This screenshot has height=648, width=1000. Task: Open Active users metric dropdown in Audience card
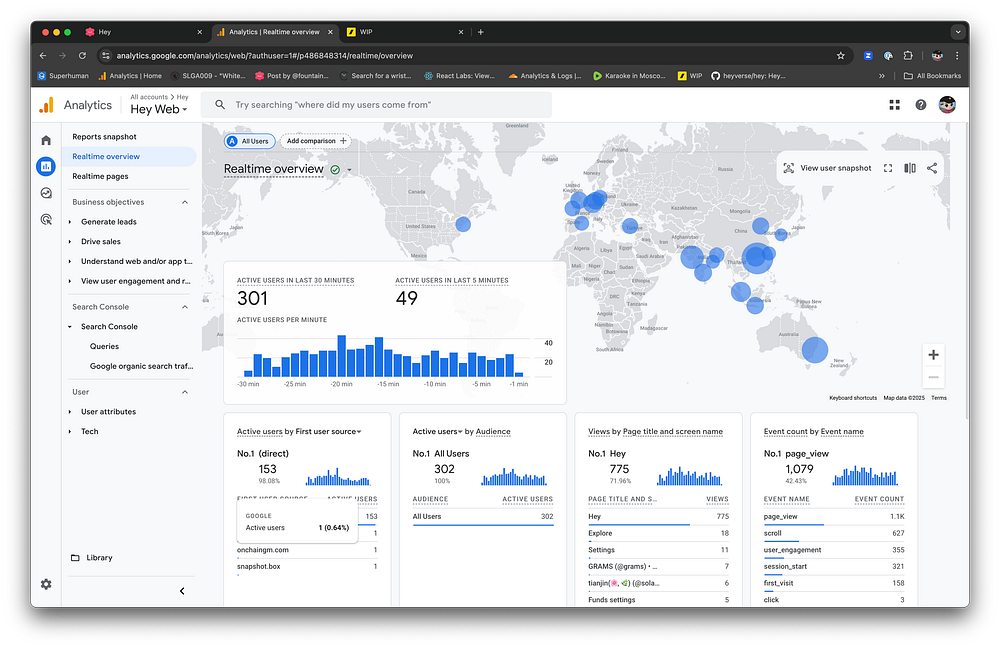tap(438, 432)
